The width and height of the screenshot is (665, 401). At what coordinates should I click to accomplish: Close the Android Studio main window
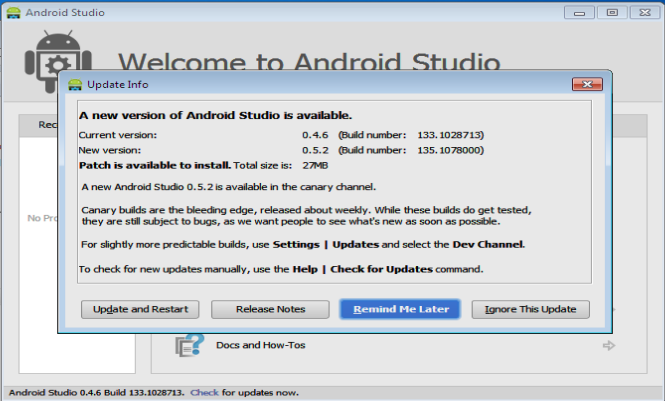[x=645, y=13]
